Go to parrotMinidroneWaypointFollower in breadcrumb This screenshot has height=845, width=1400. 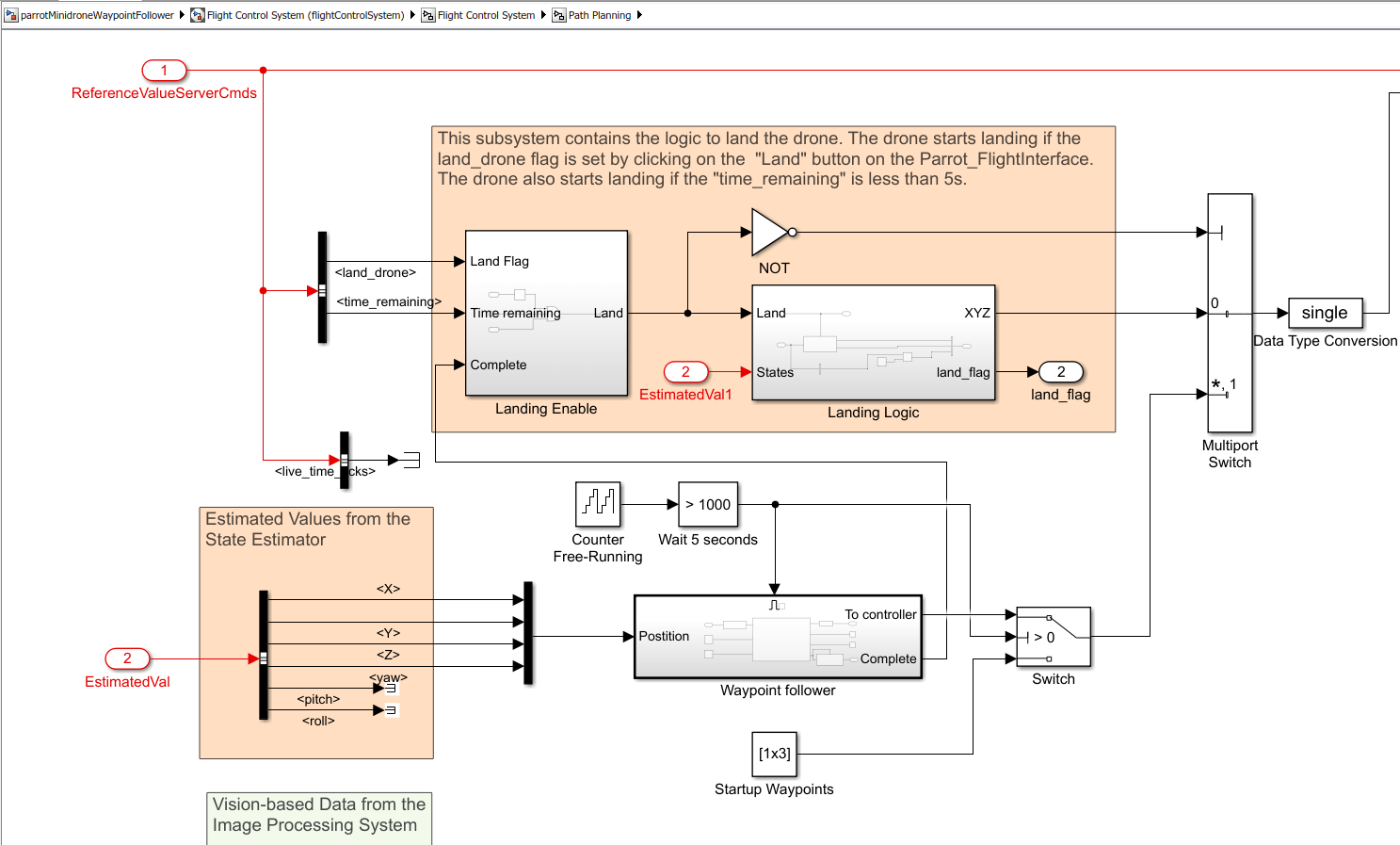point(96,15)
